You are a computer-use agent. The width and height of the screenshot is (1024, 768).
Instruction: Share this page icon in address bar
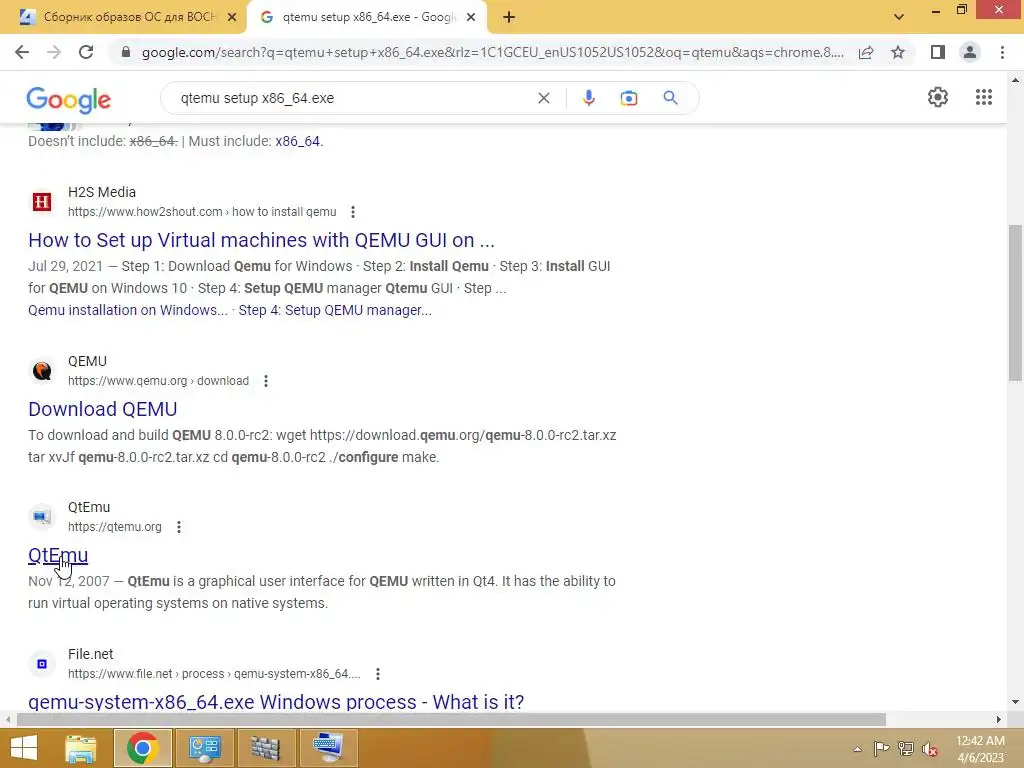click(x=866, y=52)
